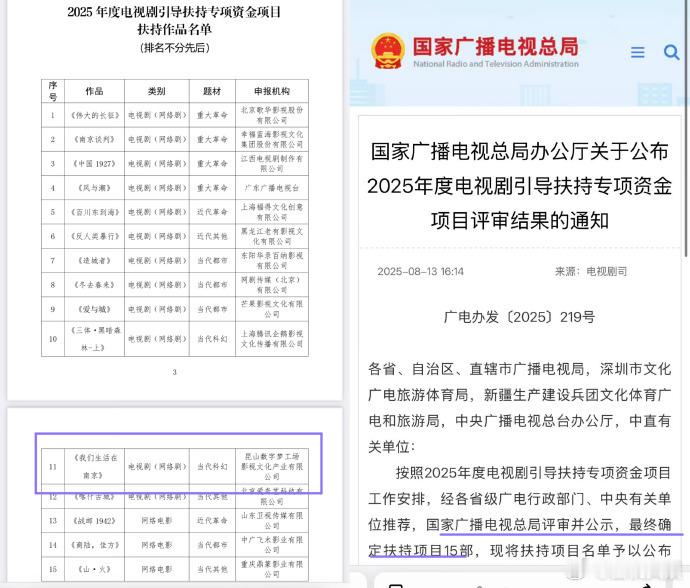Click the 近代革命 theme in row 5

click(x=212, y=212)
